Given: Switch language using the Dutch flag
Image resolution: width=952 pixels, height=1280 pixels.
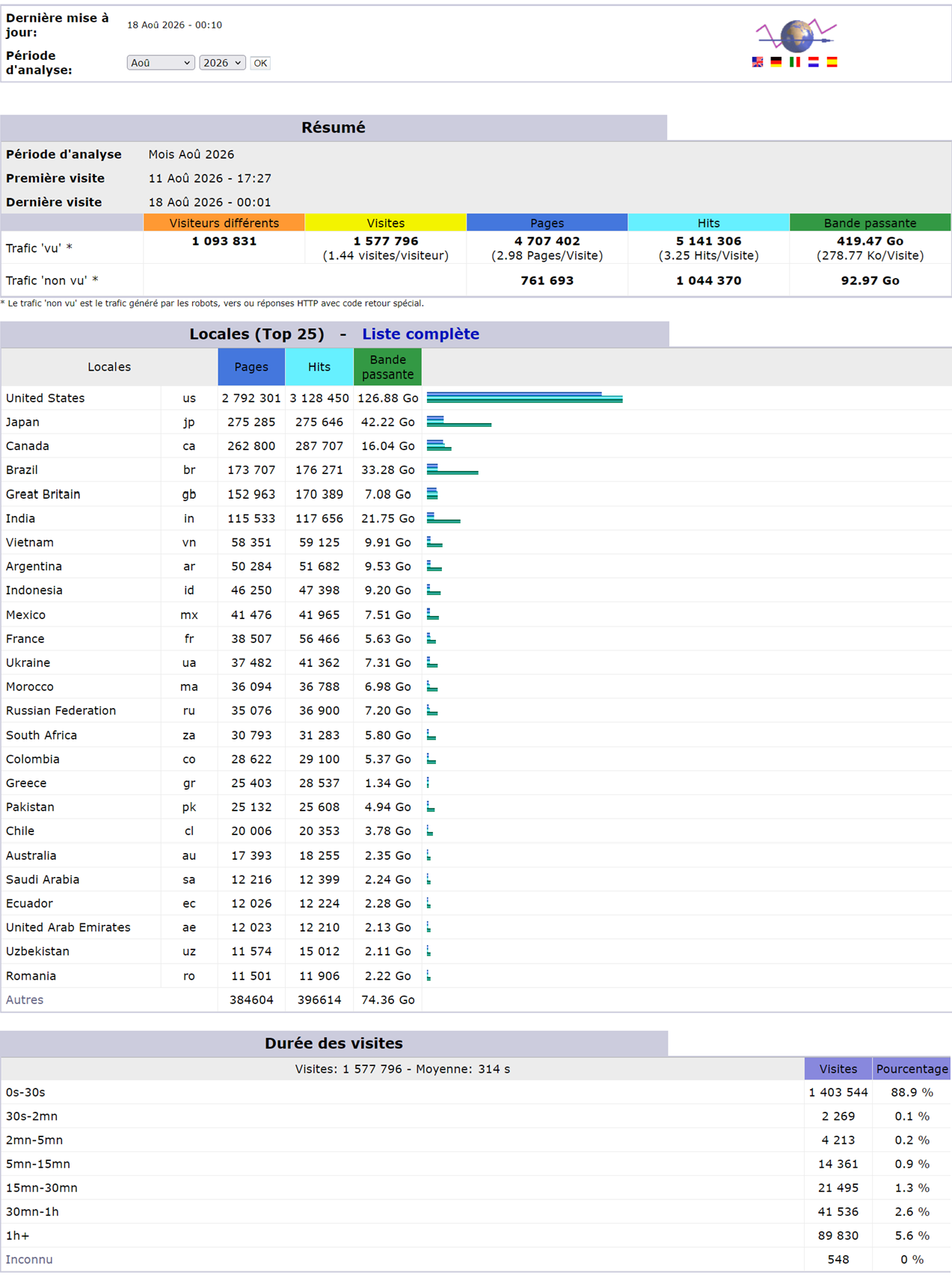Looking at the screenshot, I should point(814,62).
